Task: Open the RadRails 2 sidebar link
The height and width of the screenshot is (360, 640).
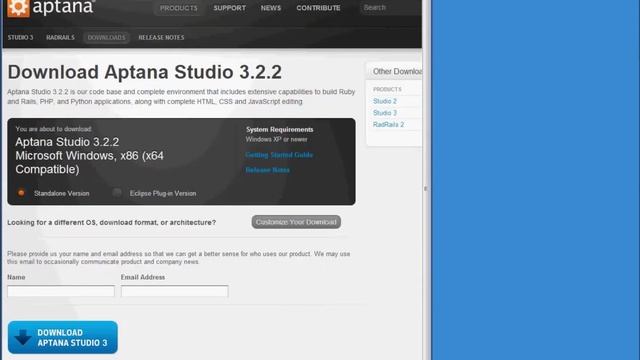Action: 388,124
